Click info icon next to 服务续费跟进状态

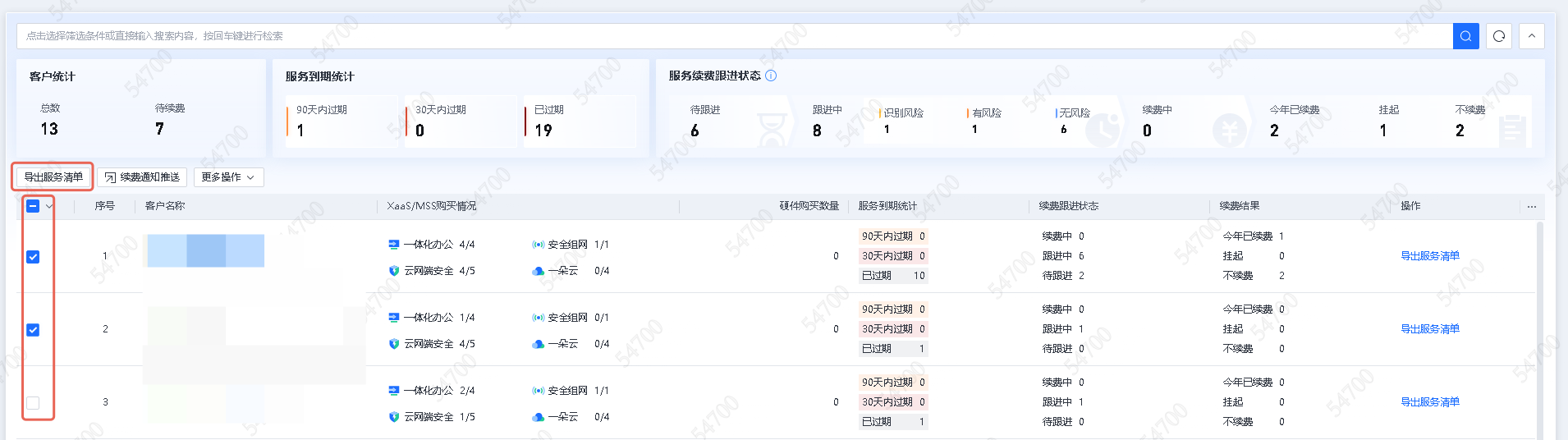(x=771, y=76)
